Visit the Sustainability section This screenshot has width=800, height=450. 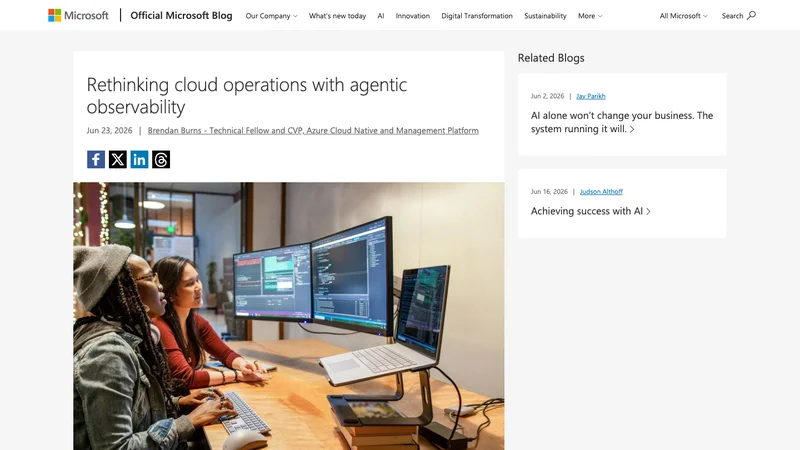coord(545,16)
